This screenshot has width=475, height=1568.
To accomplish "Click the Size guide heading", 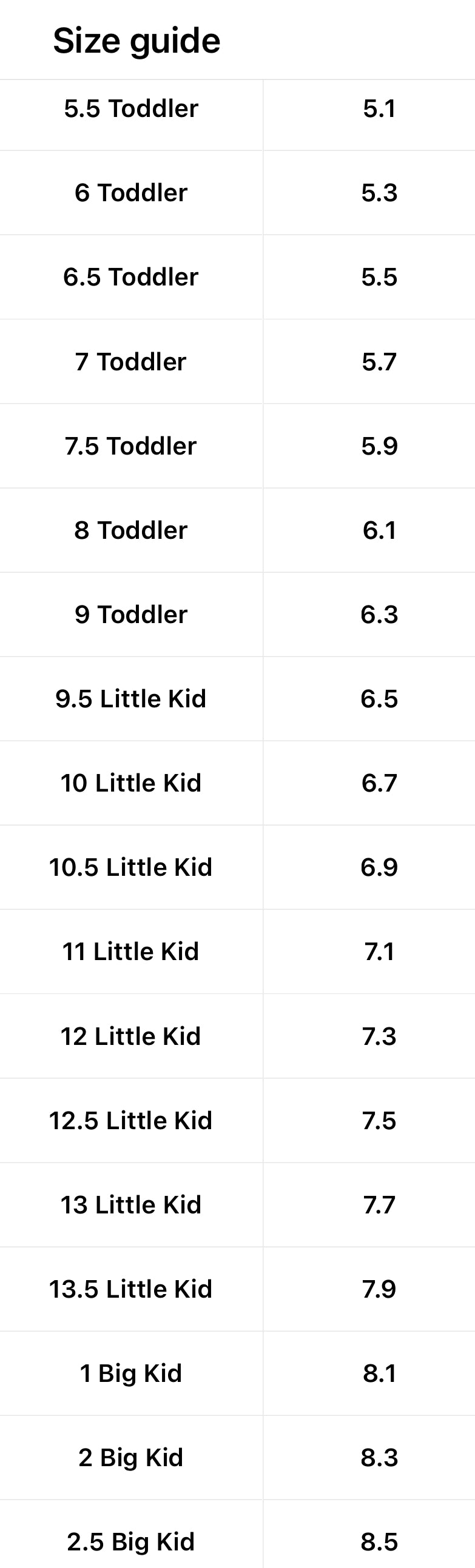I will [136, 41].
